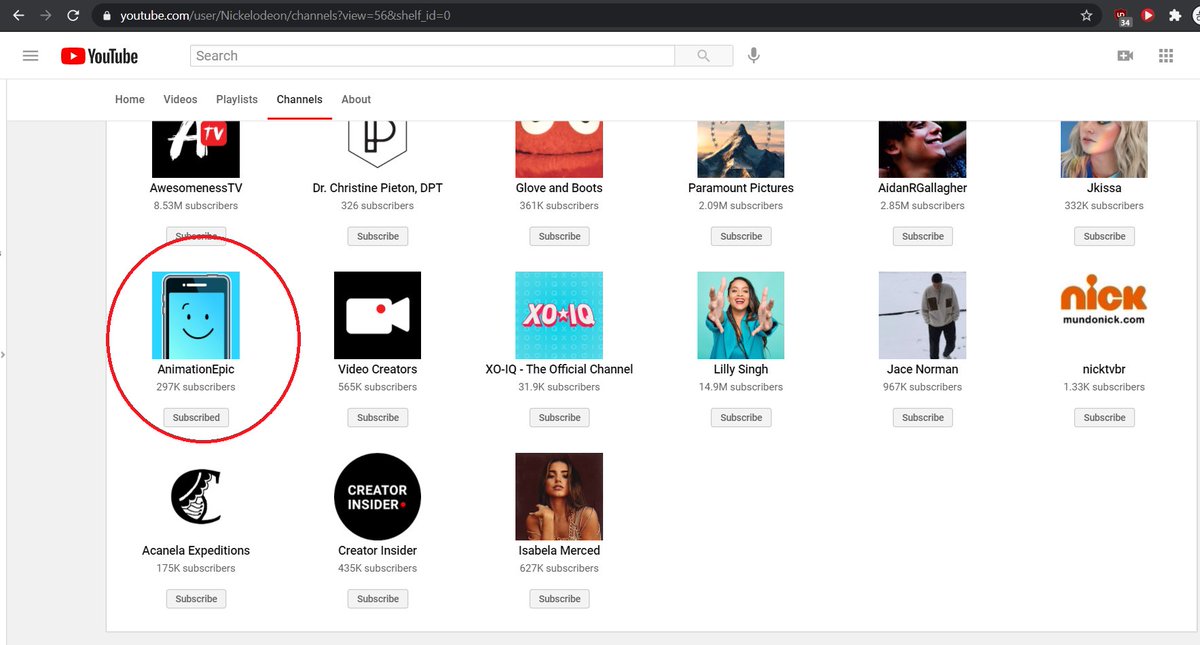Image resolution: width=1200 pixels, height=645 pixels.
Task: Subscribe to Video Creators
Action: pyautogui.click(x=378, y=417)
